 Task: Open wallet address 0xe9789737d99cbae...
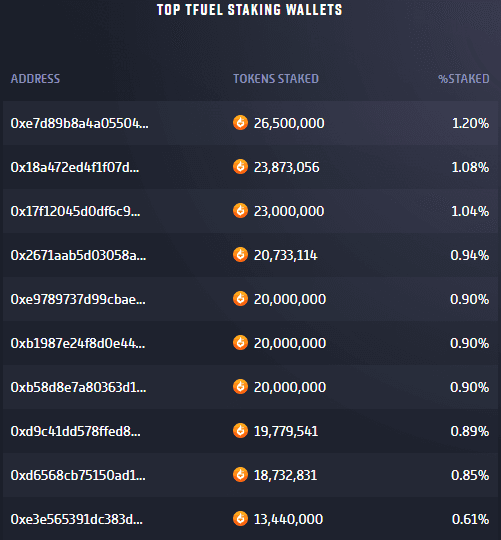coord(78,299)
